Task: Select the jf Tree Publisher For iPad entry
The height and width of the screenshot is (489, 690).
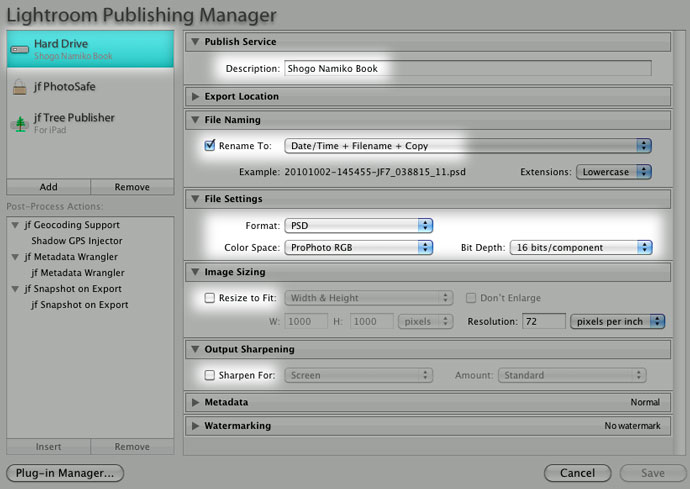Action: [x=90, y=124]
